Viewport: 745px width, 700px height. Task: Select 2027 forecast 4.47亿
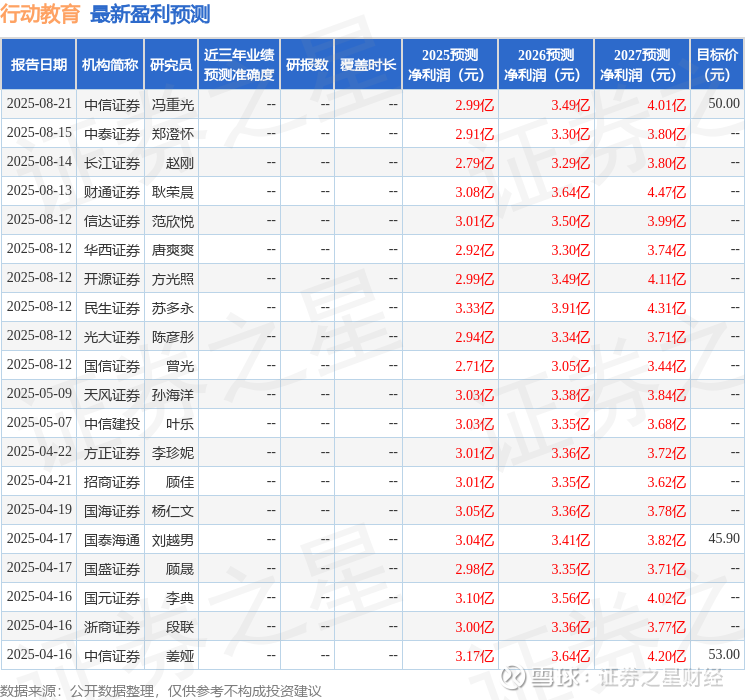click(x=667, y=192)
